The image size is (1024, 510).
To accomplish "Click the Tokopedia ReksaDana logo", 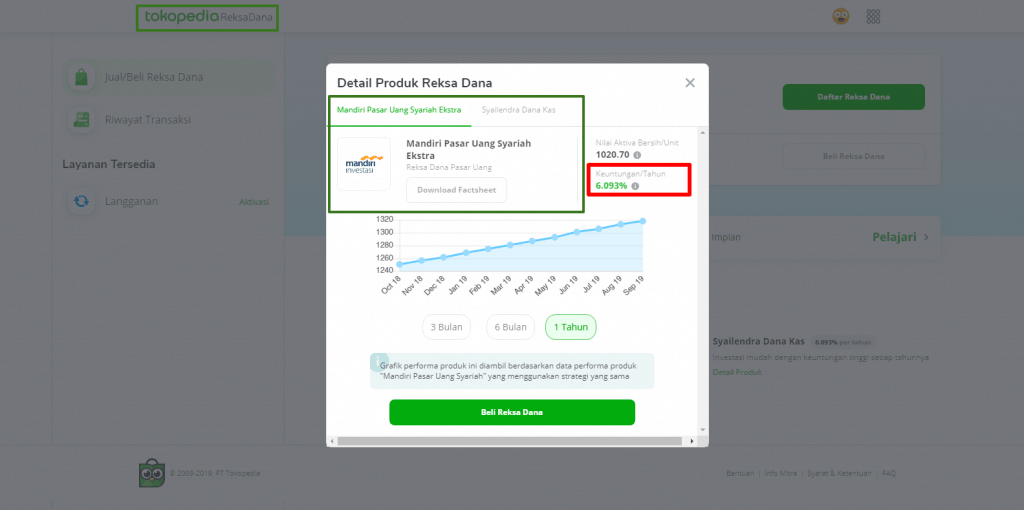I will click(x=207, y=18).
